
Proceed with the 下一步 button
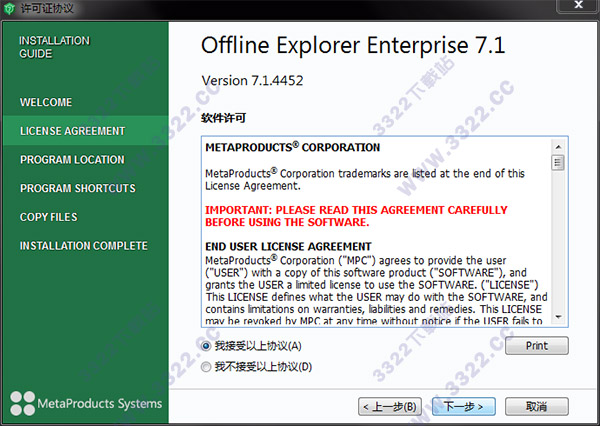tap(463, 406)
